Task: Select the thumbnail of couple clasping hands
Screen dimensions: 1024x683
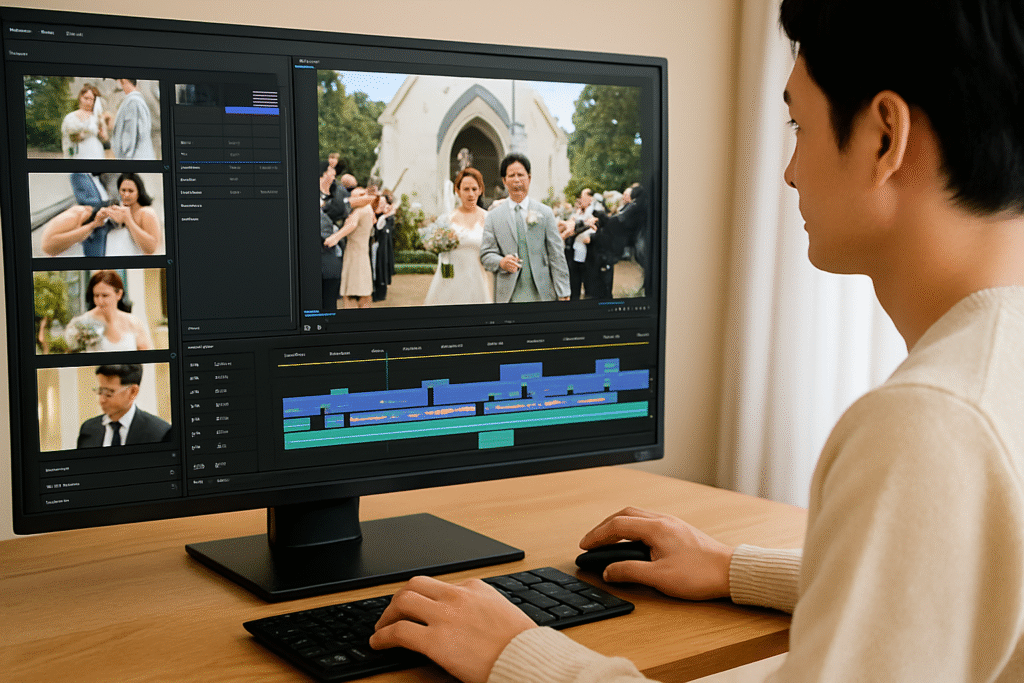Action: [97, 214]
